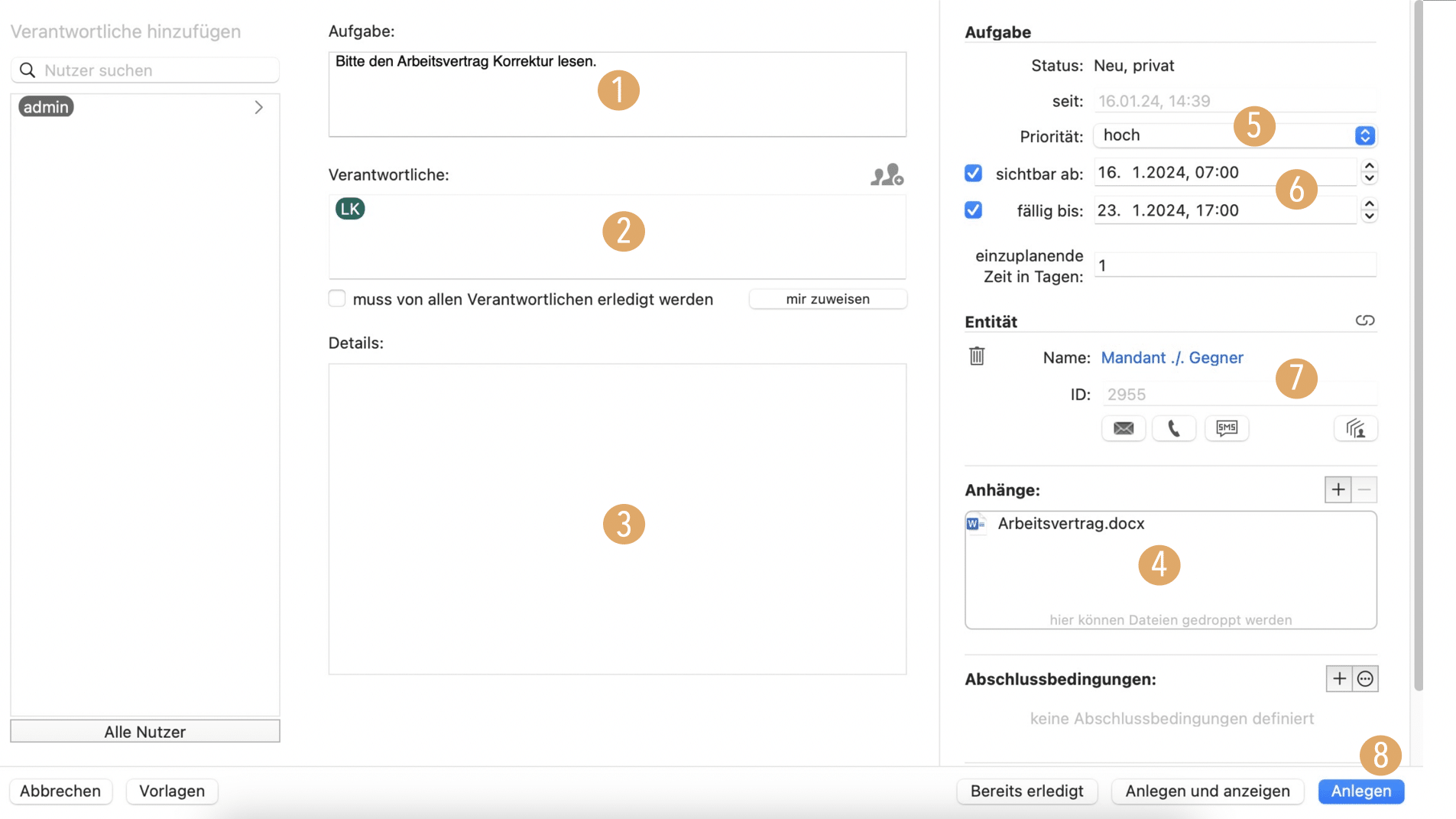Click 'keine Abschlussbedingungen definiert' text
The height and width of the screenshot is (819, 1456).
(x=1172, y=718)
